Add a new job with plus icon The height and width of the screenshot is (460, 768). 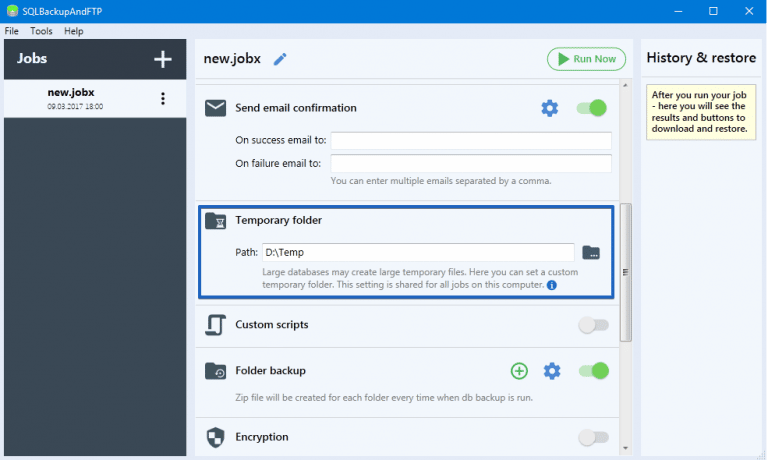(x=163, y=59)
